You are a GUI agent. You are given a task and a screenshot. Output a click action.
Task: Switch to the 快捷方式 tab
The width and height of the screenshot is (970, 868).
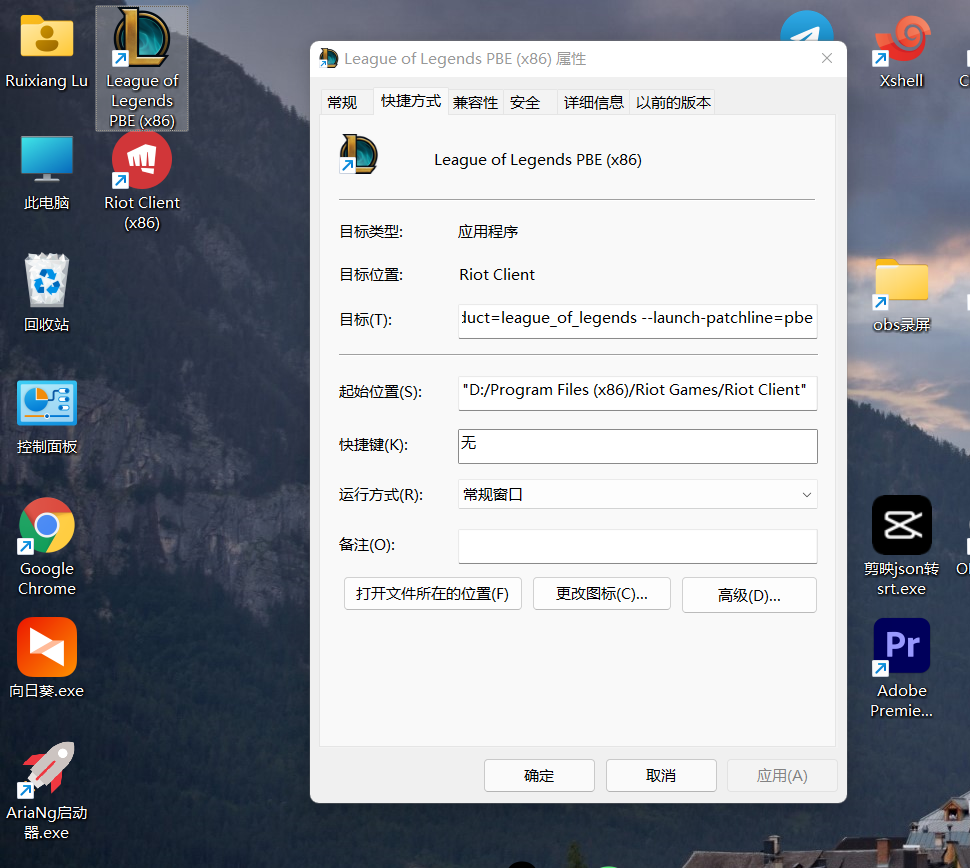411,101
